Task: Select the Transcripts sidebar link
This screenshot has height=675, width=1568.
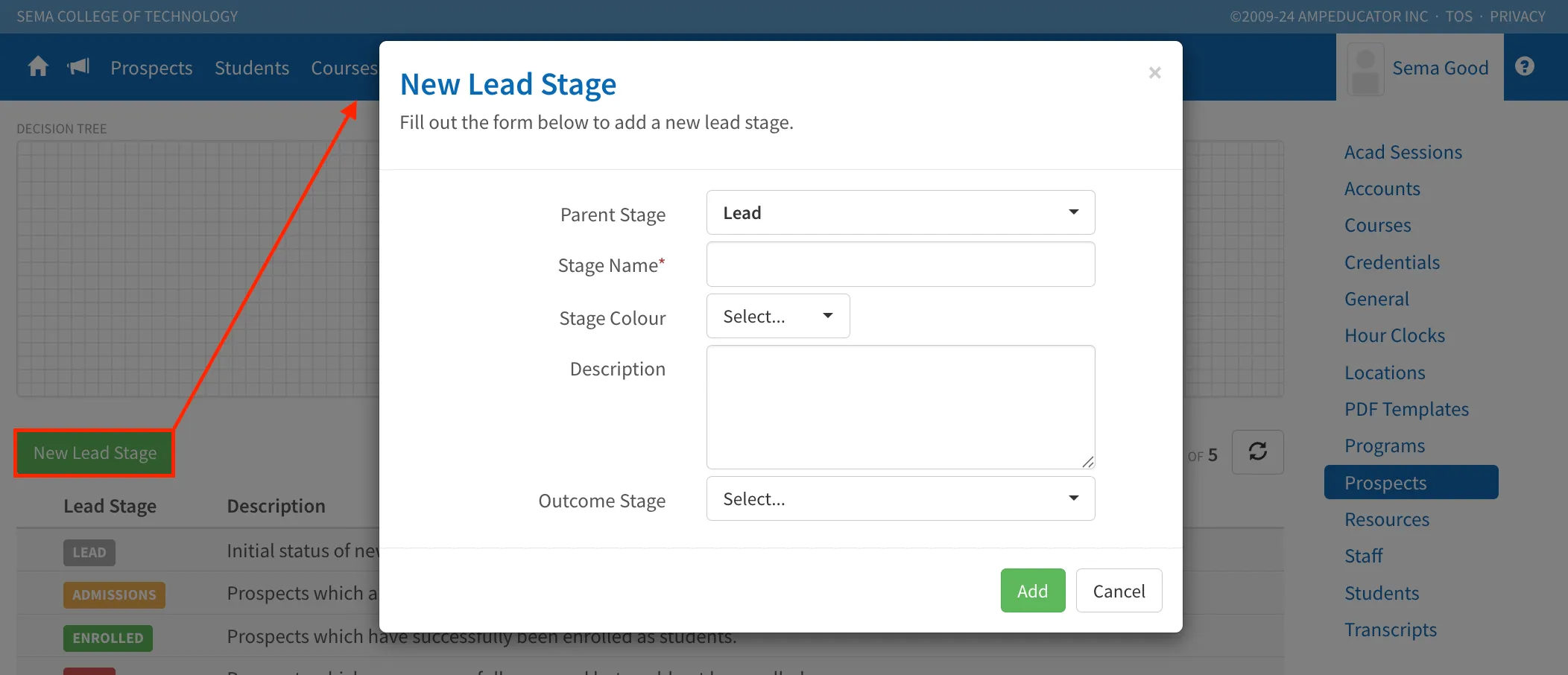Action: [x=1391, y=630]
